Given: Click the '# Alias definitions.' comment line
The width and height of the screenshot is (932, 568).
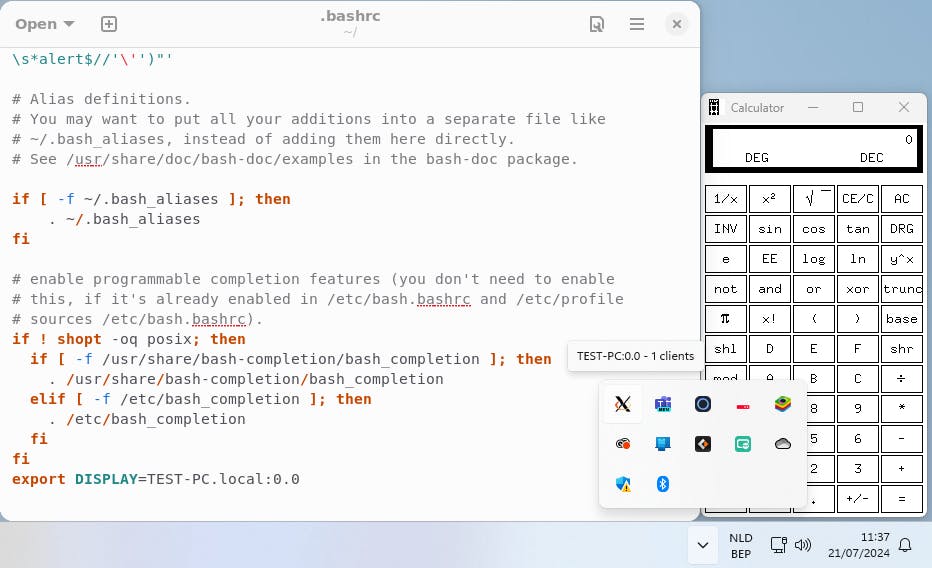Looking at the screenshot, I should [x=101, y=99].
